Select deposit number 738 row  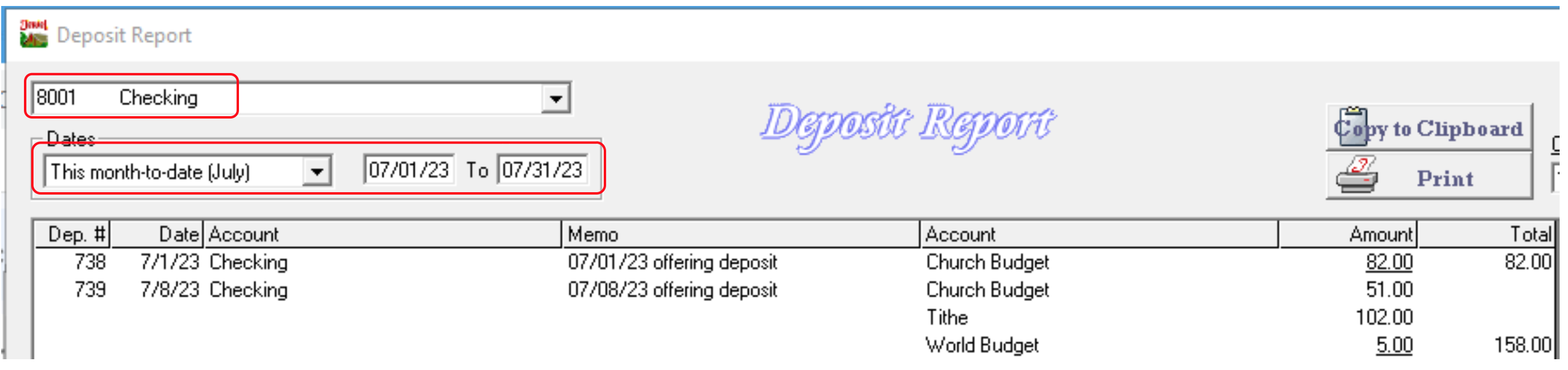[90, 262]
